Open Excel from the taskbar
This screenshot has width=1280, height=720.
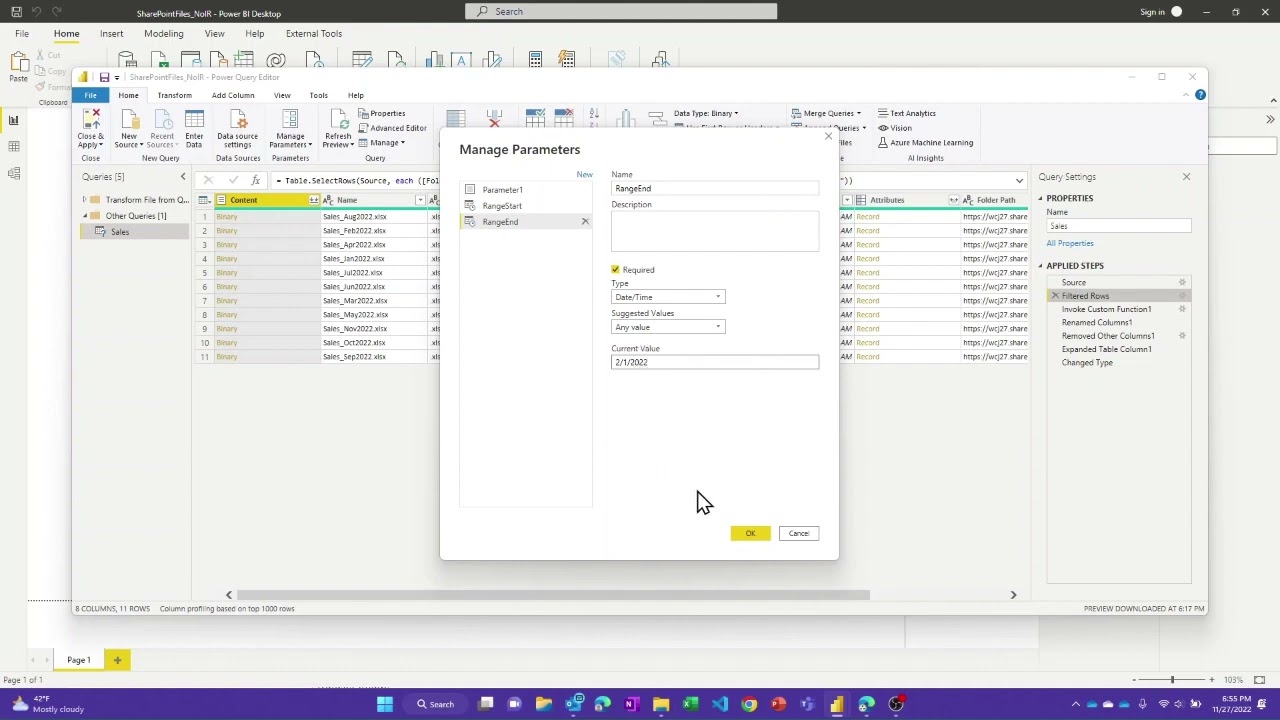[690, 704]
